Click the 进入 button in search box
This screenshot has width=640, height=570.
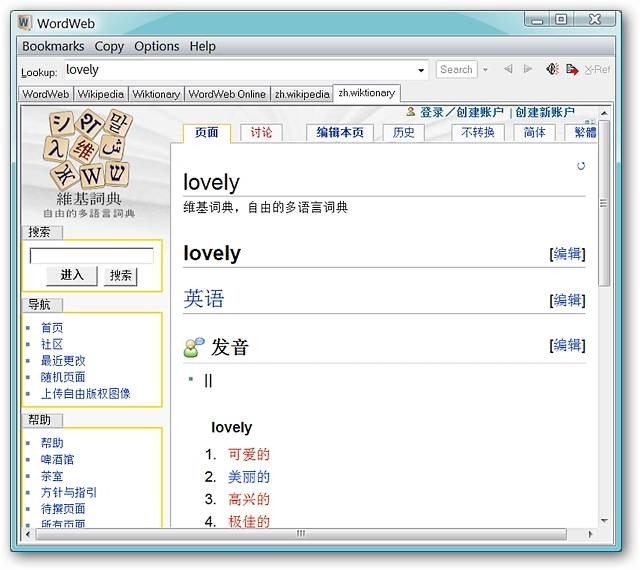point(72,275)
